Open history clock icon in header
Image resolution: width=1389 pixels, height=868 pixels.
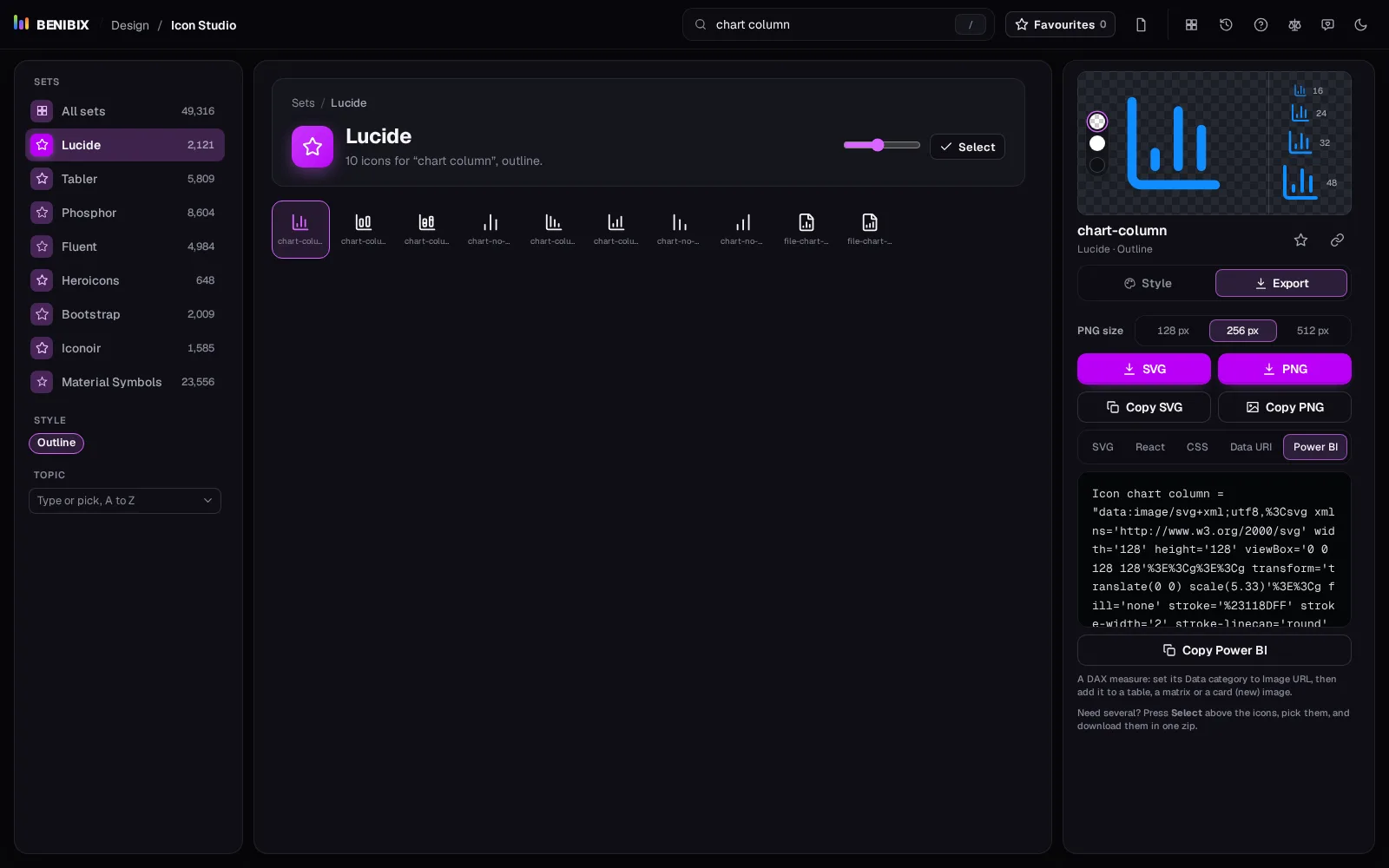[x=1226, y=25]
